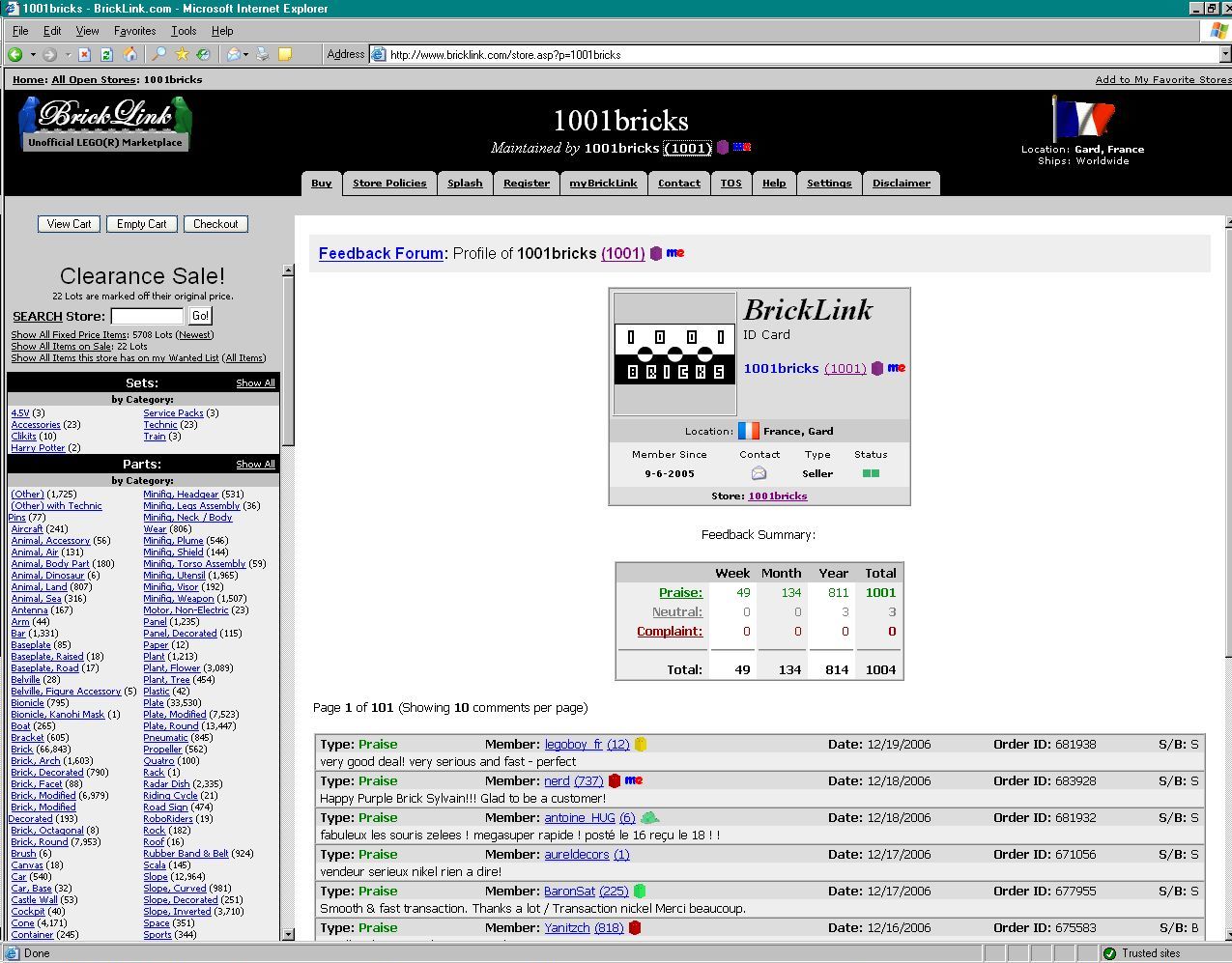Open the Tools menu

point(184,31)
